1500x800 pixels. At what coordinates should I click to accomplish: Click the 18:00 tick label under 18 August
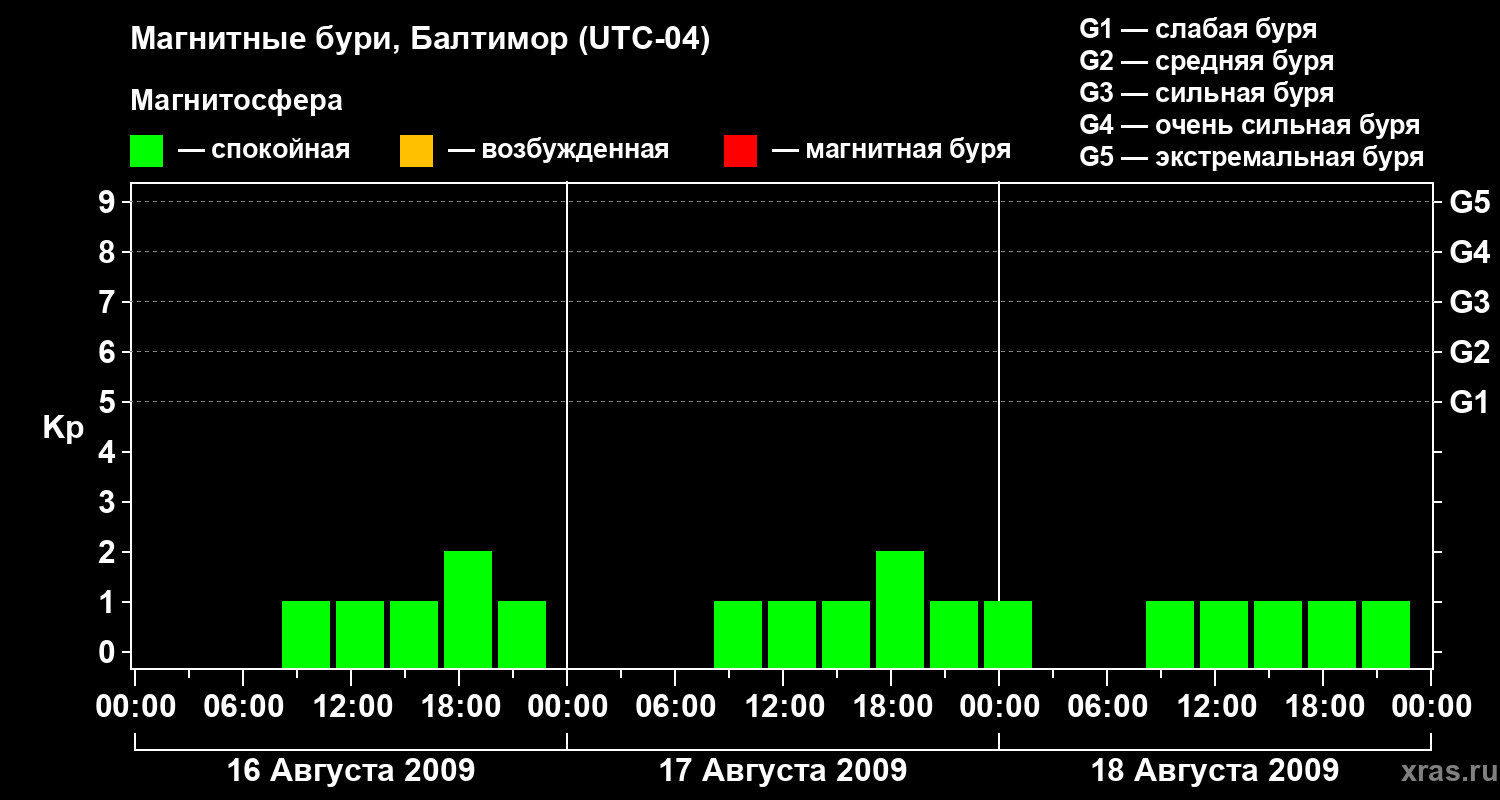[1324, 707]
